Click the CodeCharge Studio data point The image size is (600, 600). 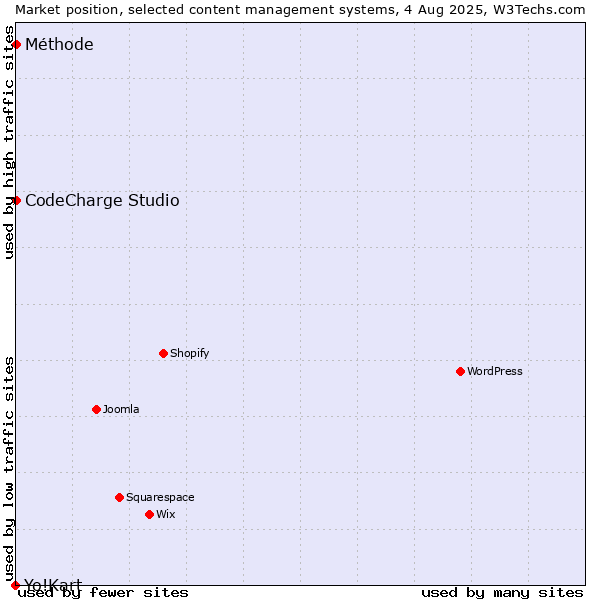[x=16, y=201]
